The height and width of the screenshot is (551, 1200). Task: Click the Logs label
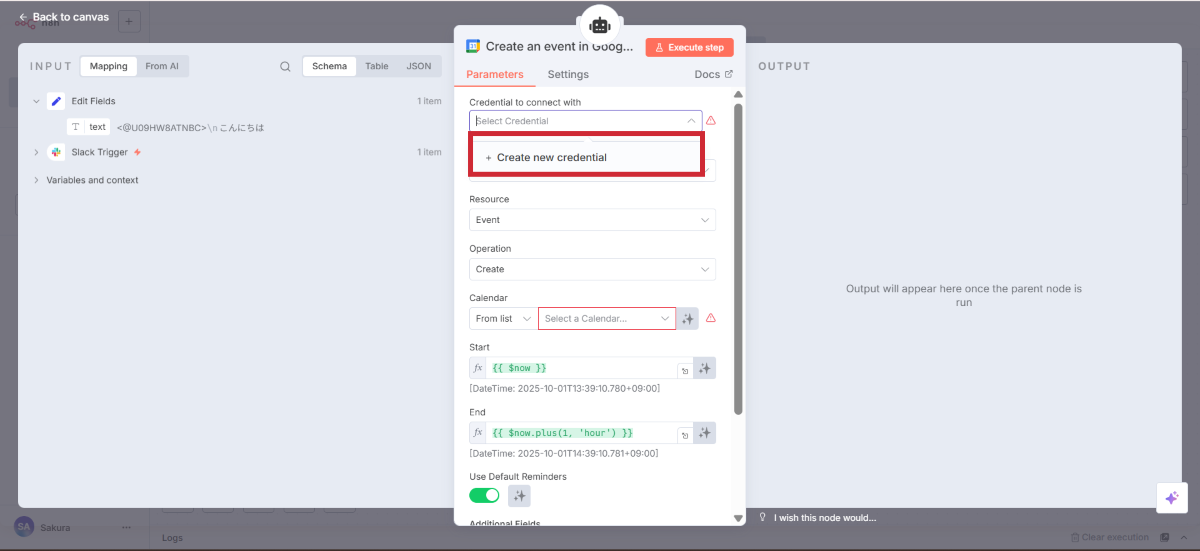tap(172, 538)
